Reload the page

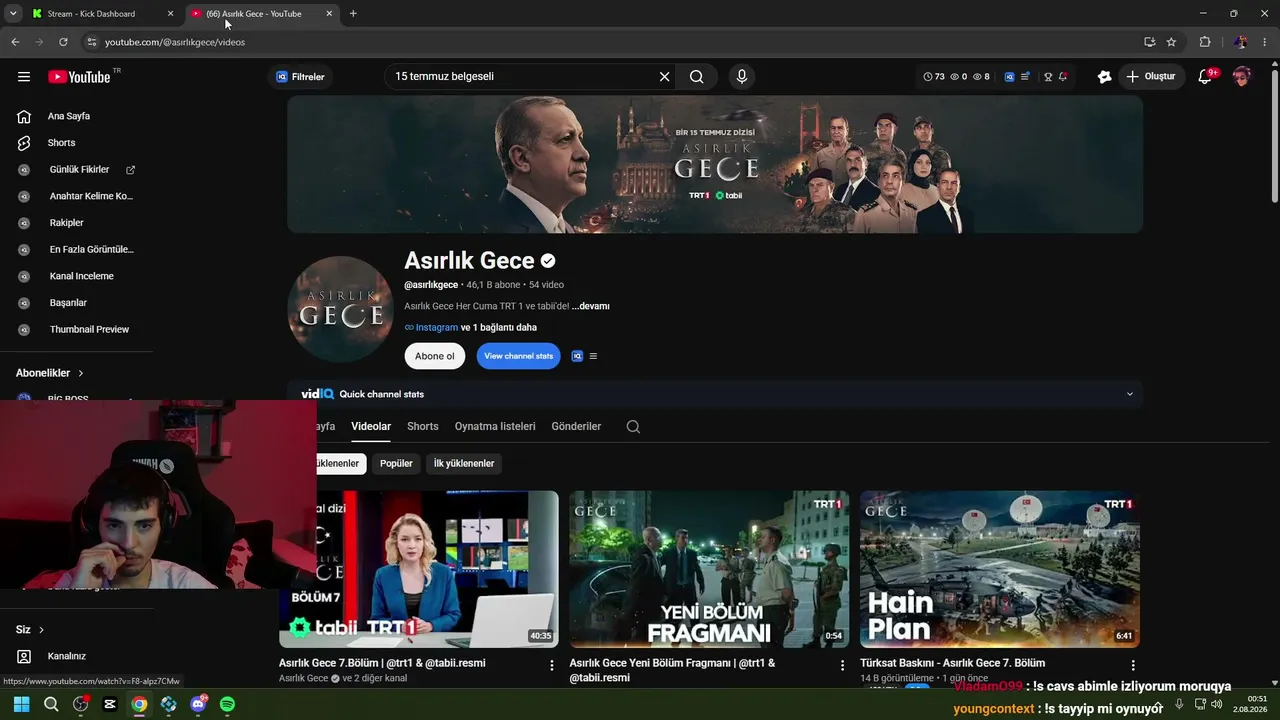click(x=63, y=42)
